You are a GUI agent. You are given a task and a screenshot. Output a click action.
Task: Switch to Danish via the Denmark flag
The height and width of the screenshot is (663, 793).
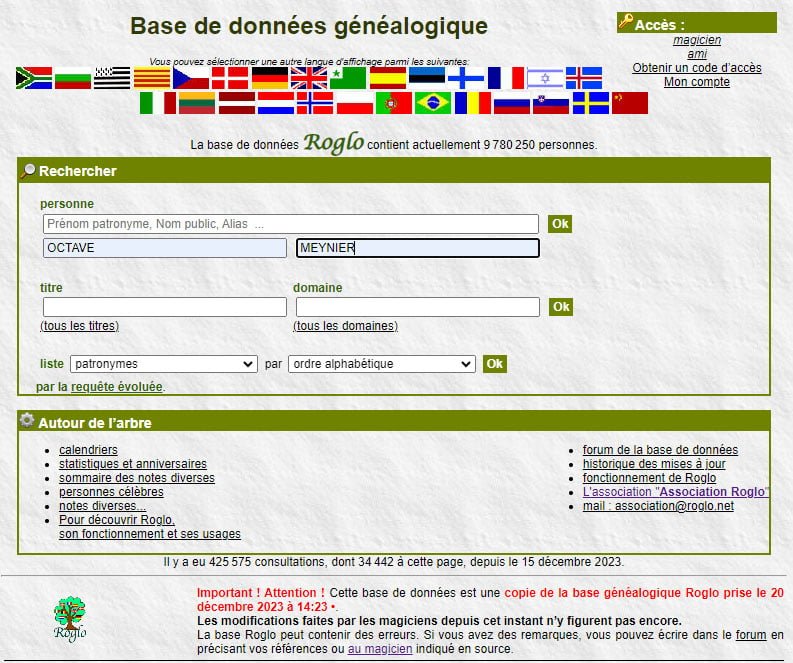click(x=230, y=78)
